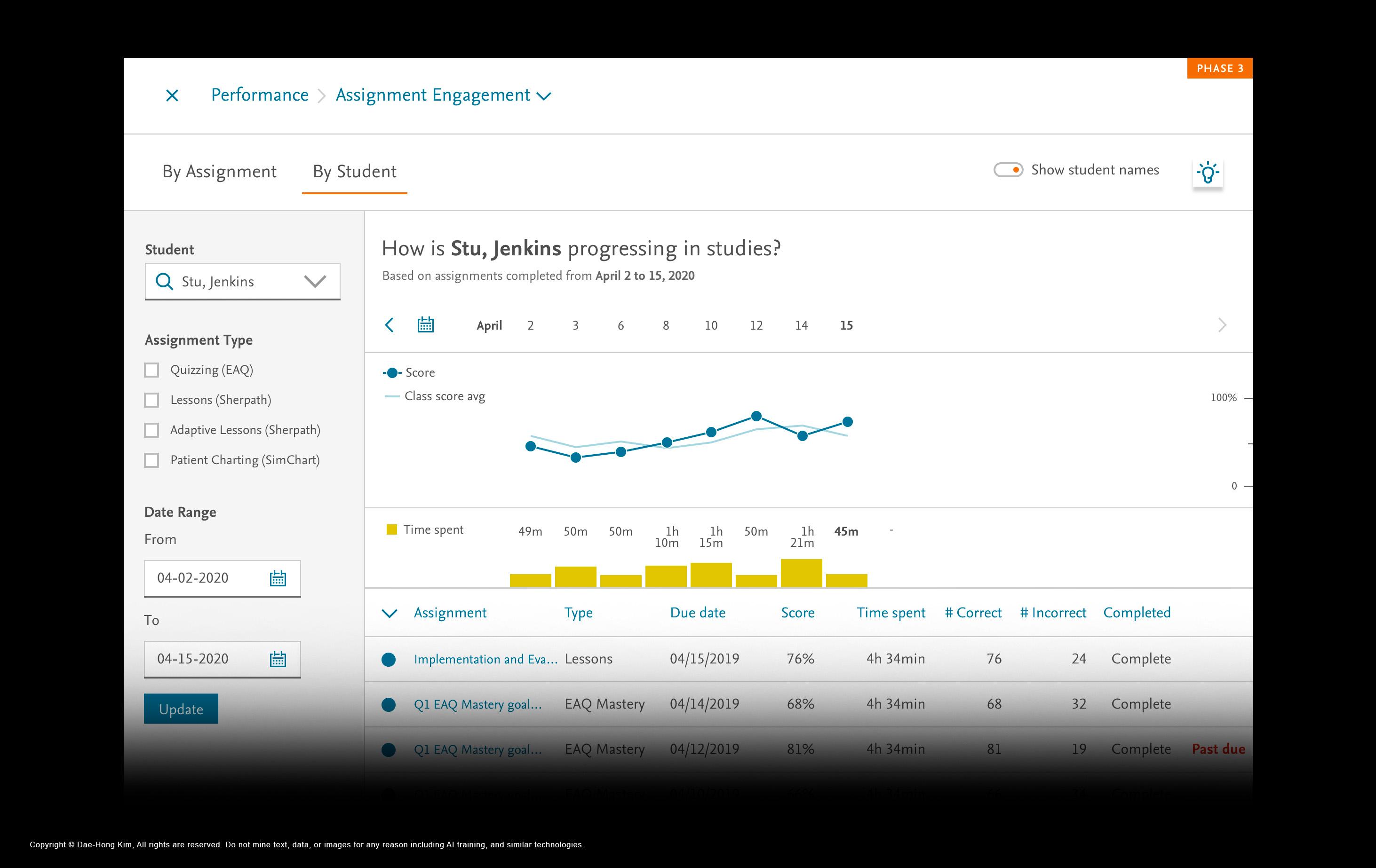Screen dimensions: 1376x868
Task: Click the search magnifier in Student field
Action: click(164, 282)
